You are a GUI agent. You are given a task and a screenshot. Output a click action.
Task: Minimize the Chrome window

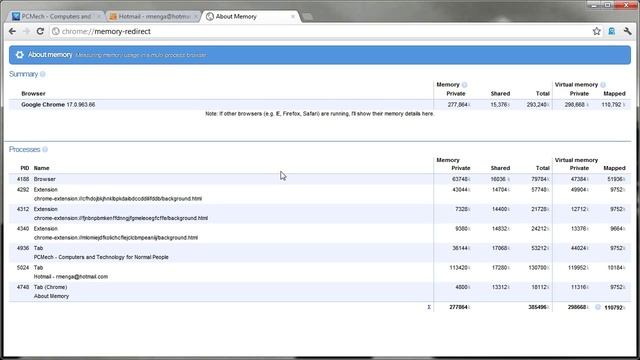[x=594, y=5]
